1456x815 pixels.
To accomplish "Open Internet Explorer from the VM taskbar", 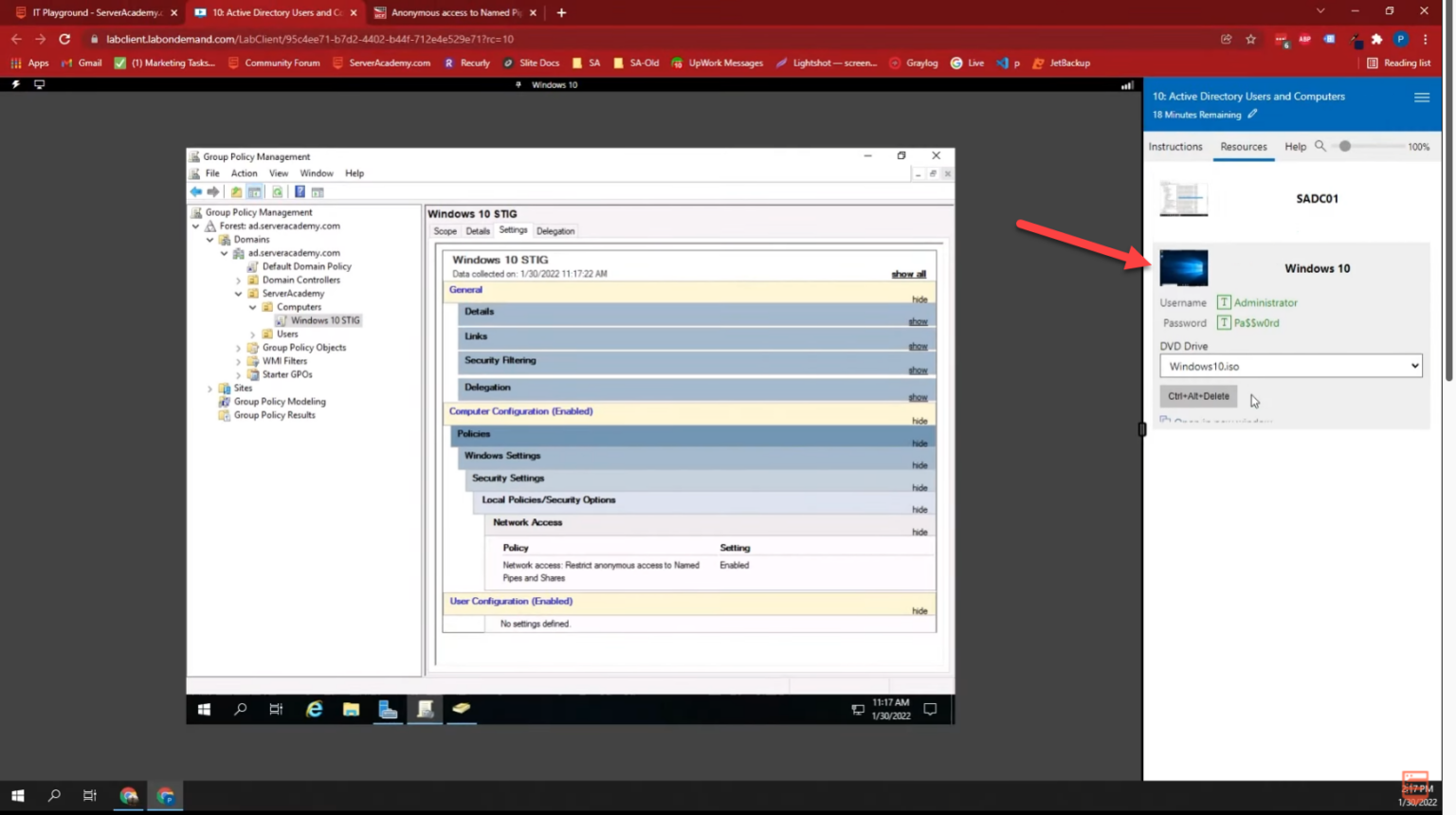I will click(315, 709).
